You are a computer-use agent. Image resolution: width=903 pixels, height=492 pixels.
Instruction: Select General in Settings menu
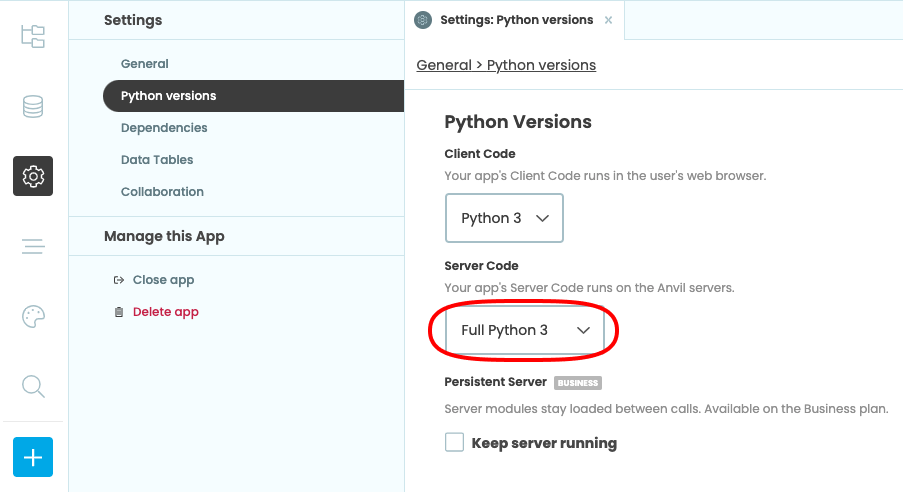point(145,64)
